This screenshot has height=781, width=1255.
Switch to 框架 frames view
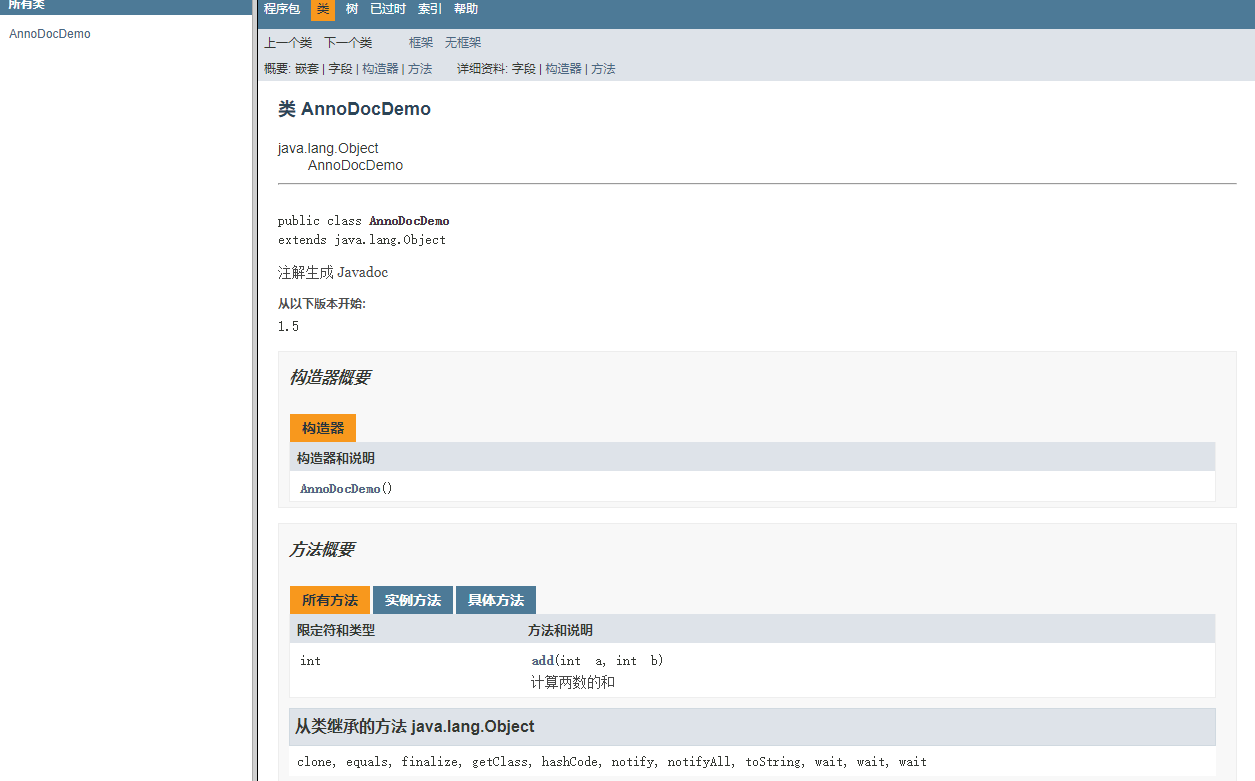[421, 43]
